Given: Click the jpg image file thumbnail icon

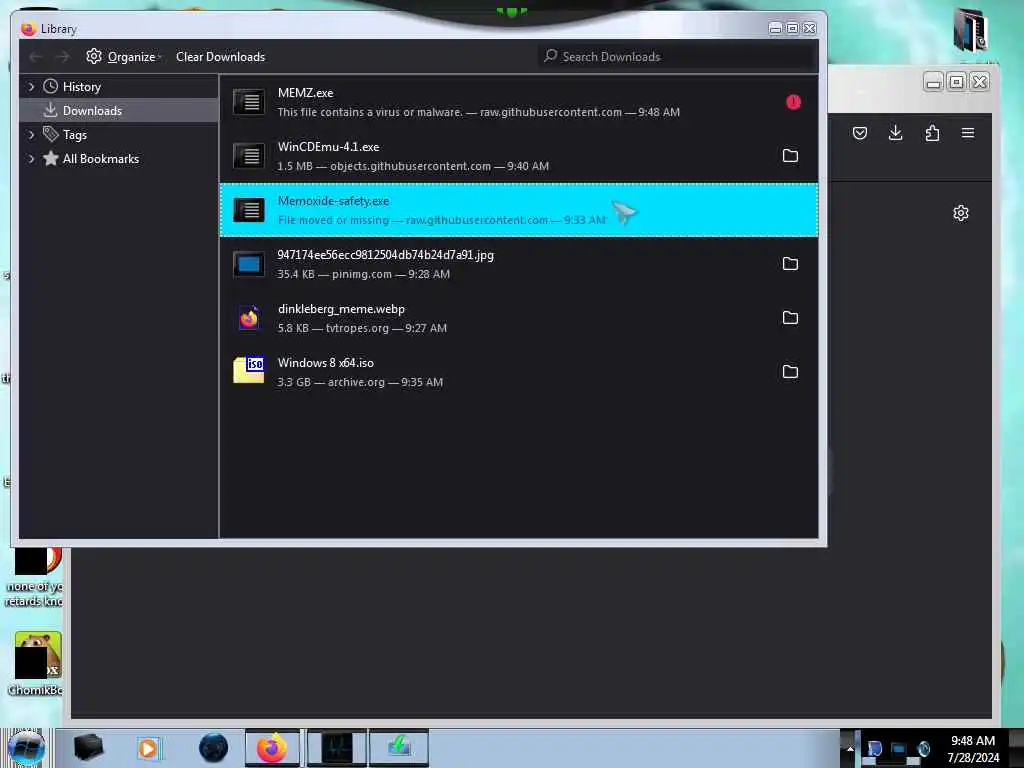Looking at the screenshot, I should 249,264.
